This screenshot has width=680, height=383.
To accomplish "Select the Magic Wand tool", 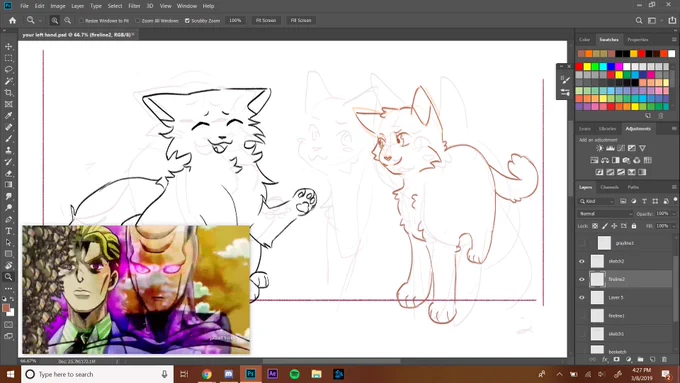I will [8, 81].
